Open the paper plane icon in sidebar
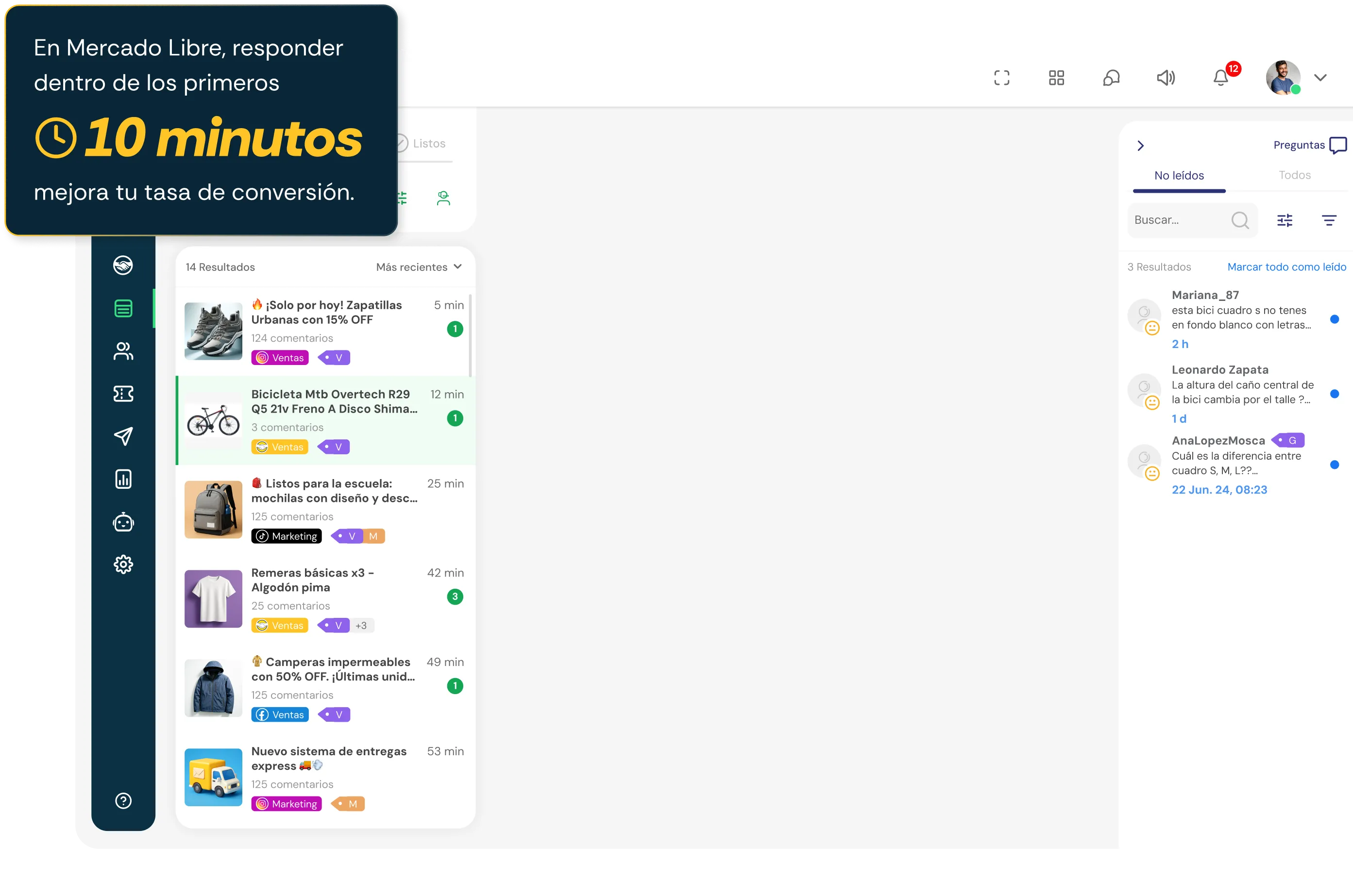This screenshot has width=1353, height=896. [x=123, y=436]
